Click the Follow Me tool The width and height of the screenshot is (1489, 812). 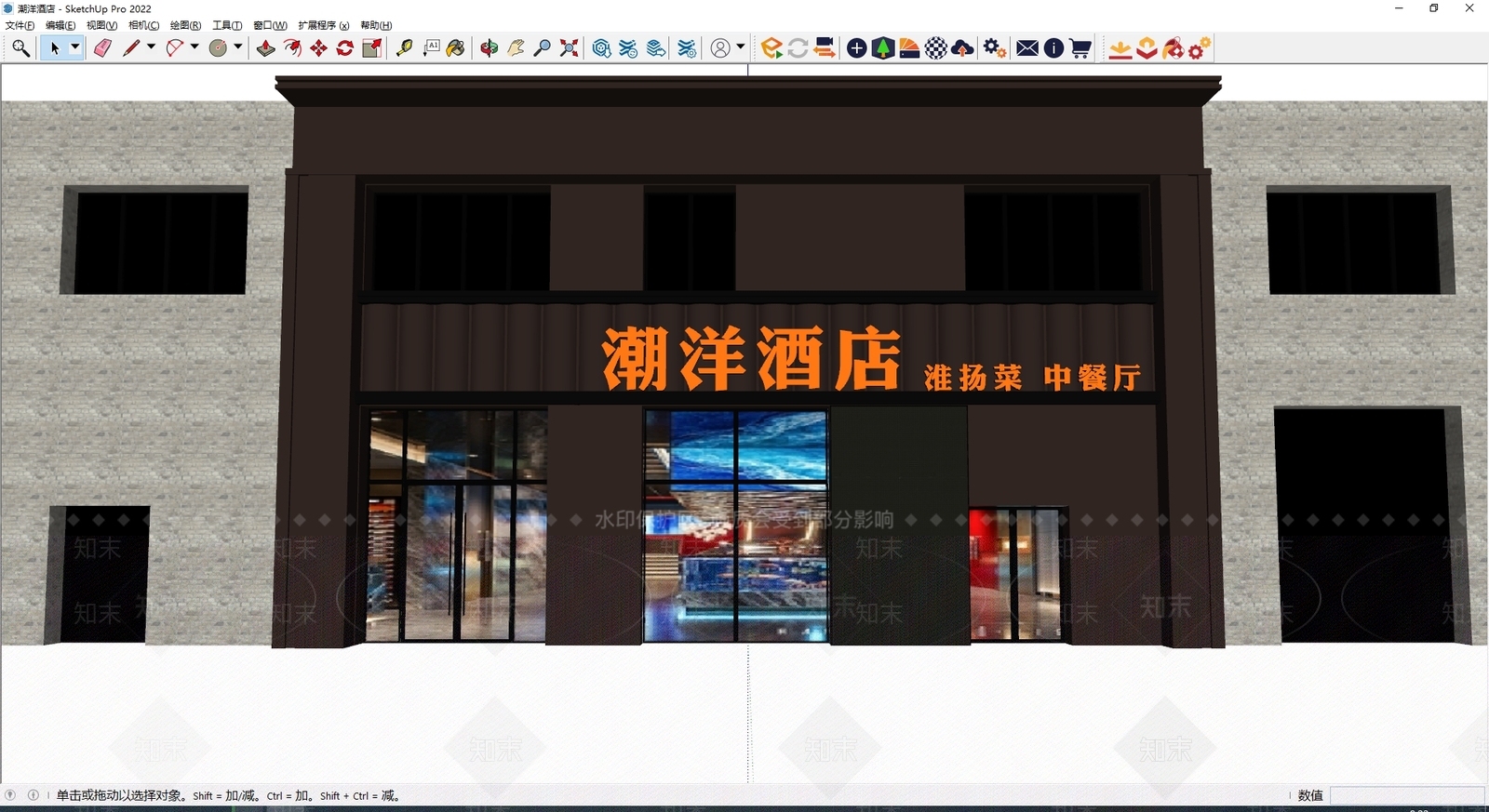point(292,48)
